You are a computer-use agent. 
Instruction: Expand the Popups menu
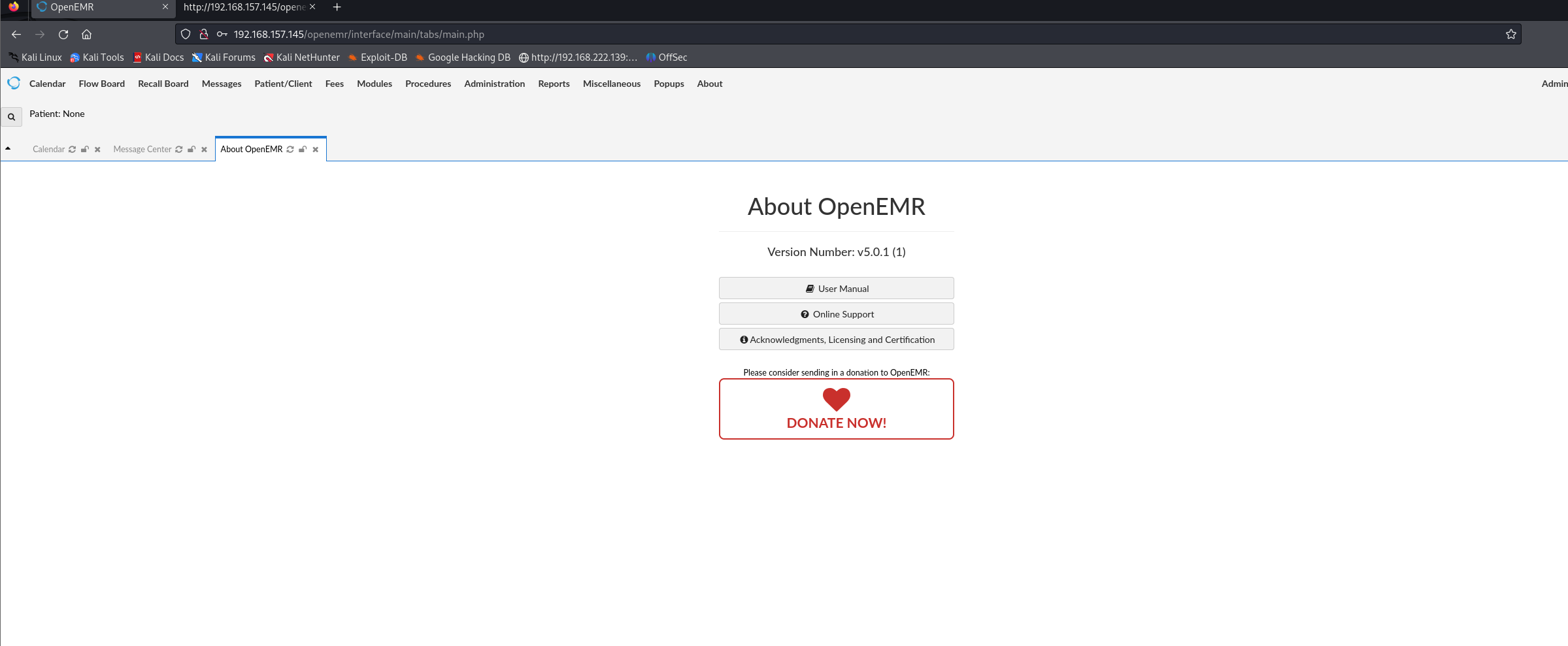point(669,84)
